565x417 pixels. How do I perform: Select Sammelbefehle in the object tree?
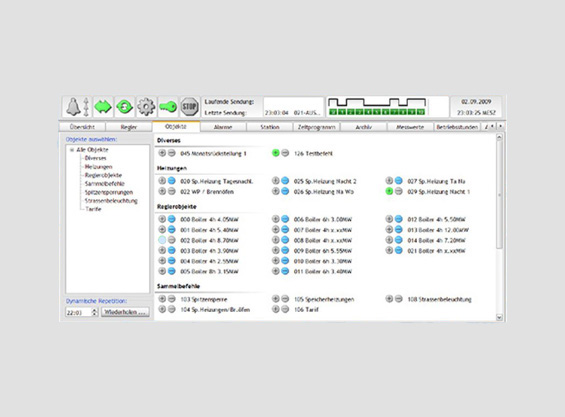[104, 183]
